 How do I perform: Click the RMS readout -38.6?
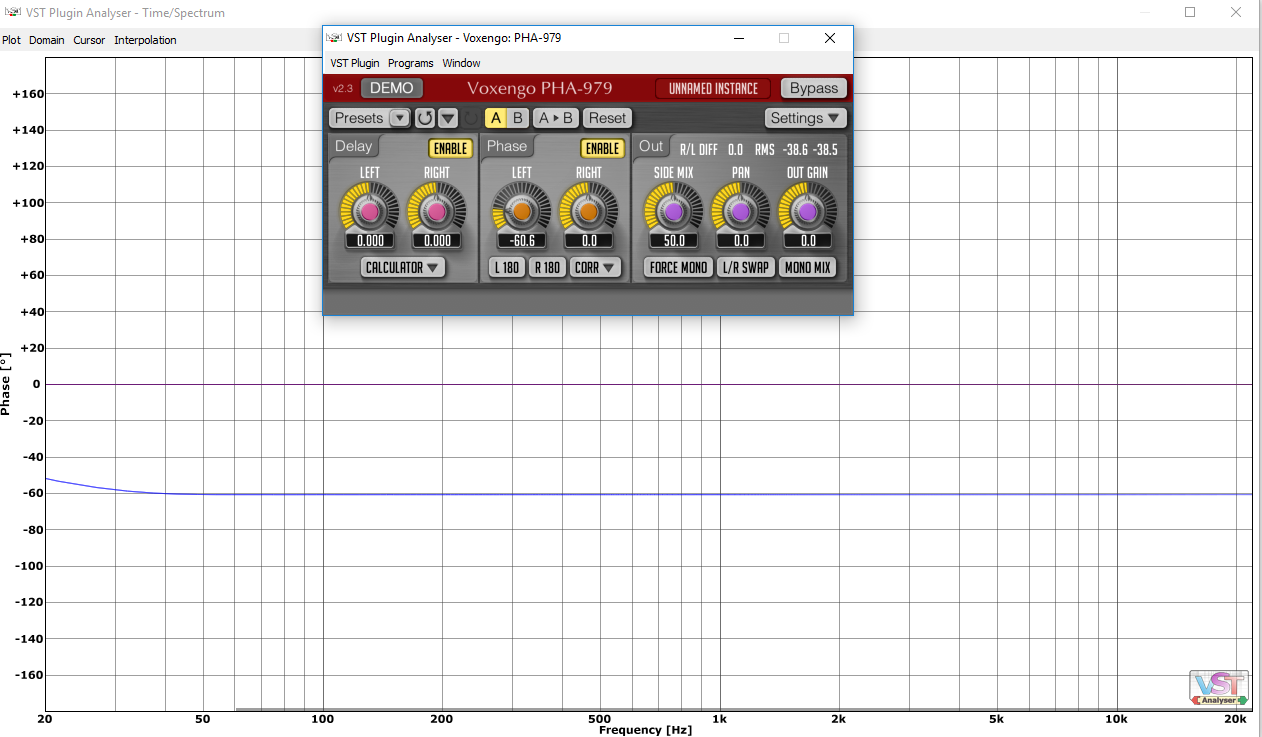(x=796, y=150)
